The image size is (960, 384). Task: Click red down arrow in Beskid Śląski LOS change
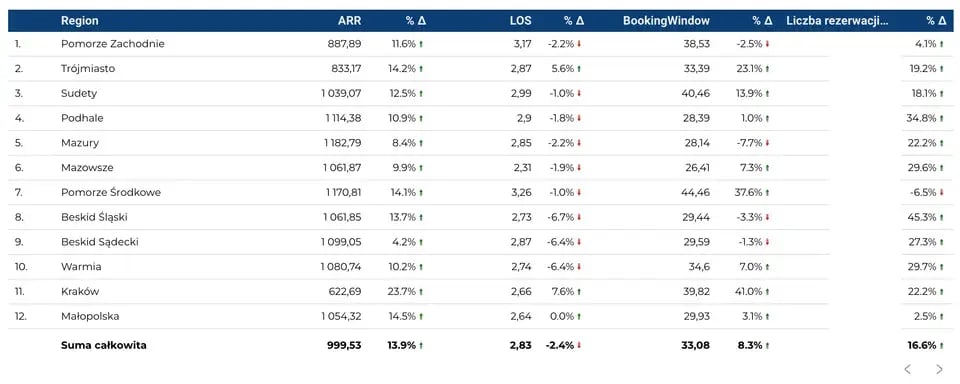tap(579, 217)
